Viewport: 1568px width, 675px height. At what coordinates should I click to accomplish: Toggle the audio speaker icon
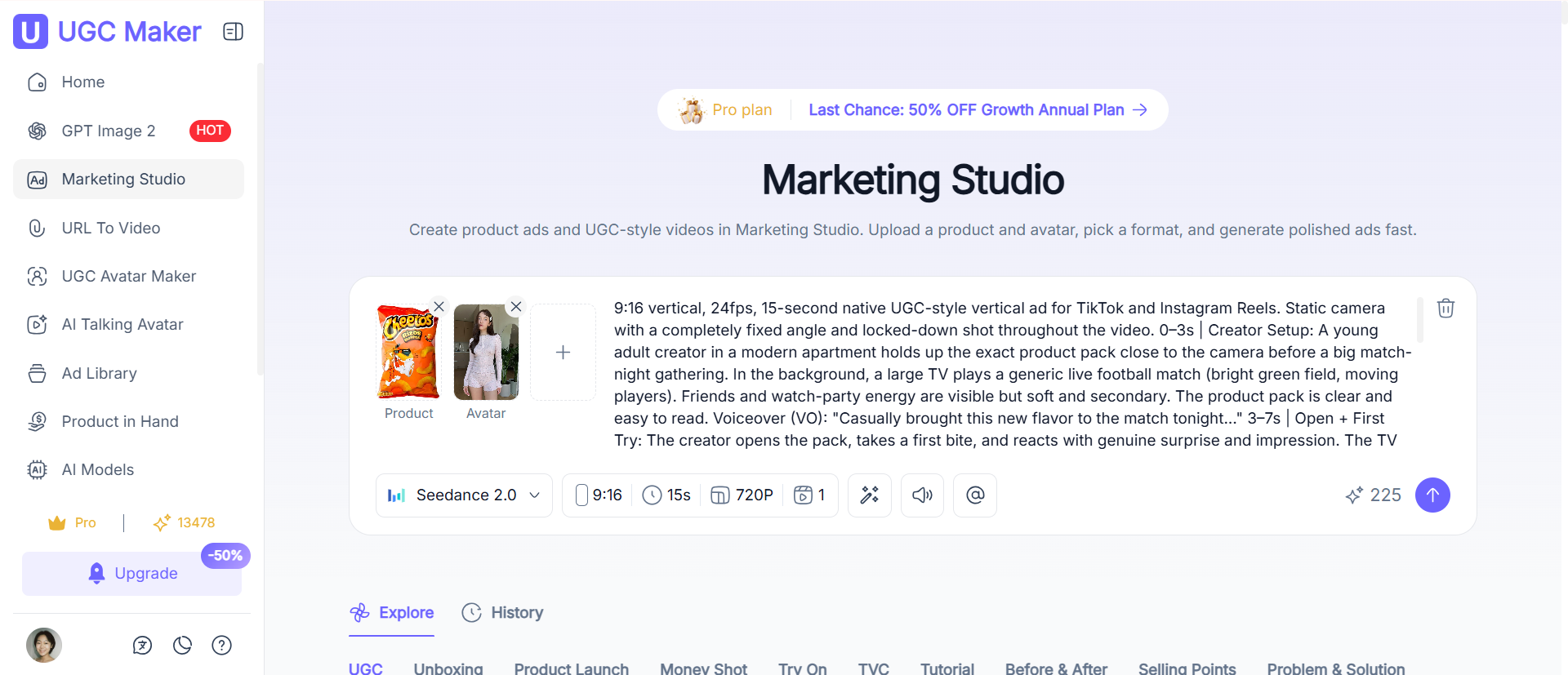922,495
